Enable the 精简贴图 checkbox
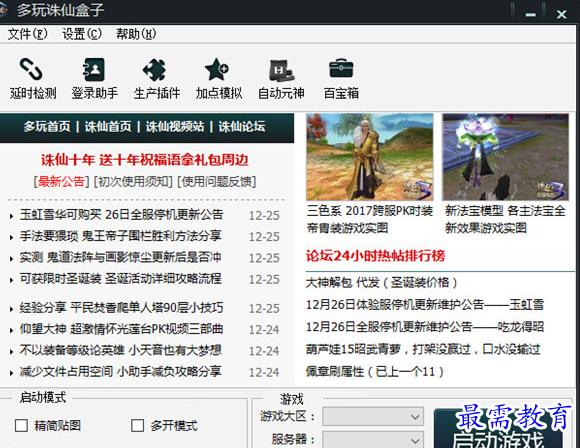 pos(21,425)
